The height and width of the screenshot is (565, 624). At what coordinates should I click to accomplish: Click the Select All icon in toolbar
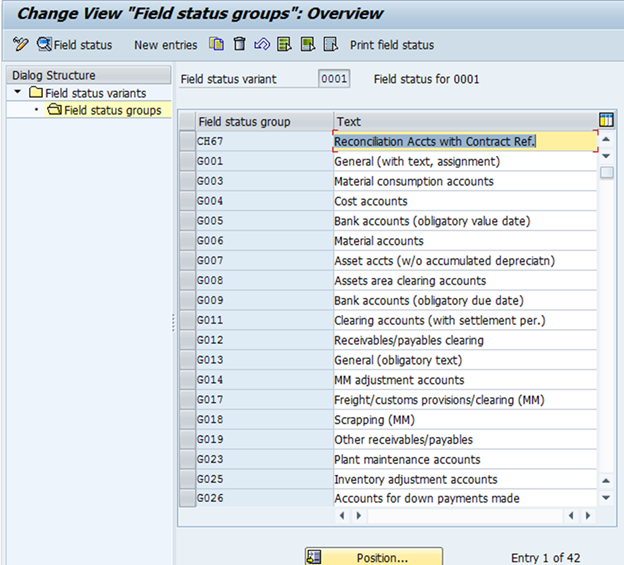285,44
